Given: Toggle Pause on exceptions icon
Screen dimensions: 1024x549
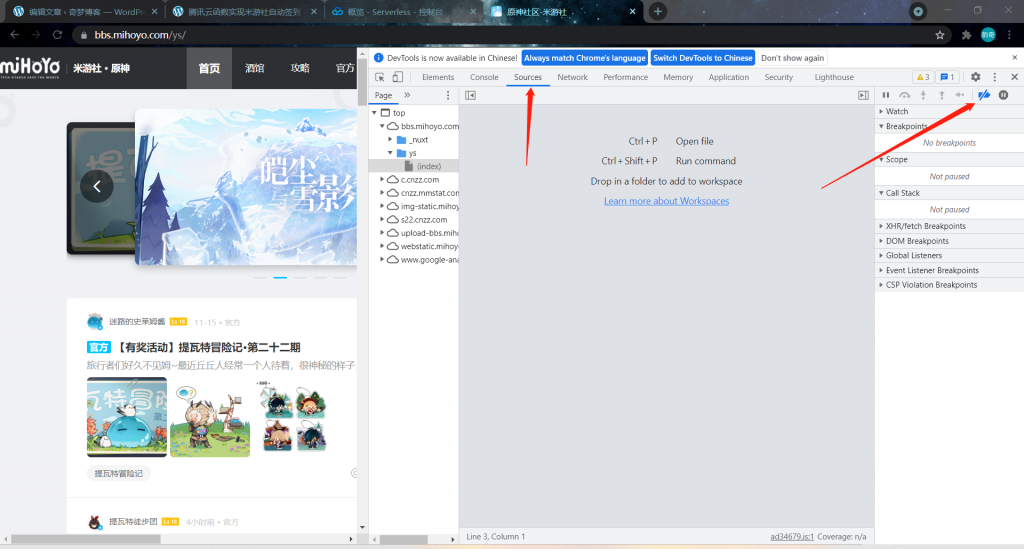Looking at the screenshot, I should [1004, 95].
